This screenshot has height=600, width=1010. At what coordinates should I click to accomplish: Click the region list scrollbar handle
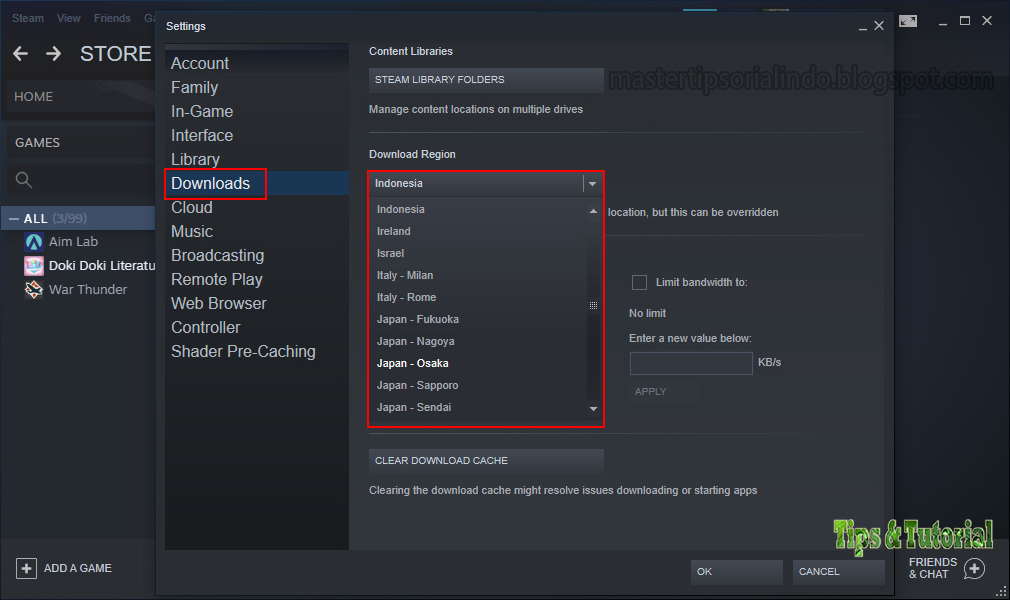pos(593,305)
